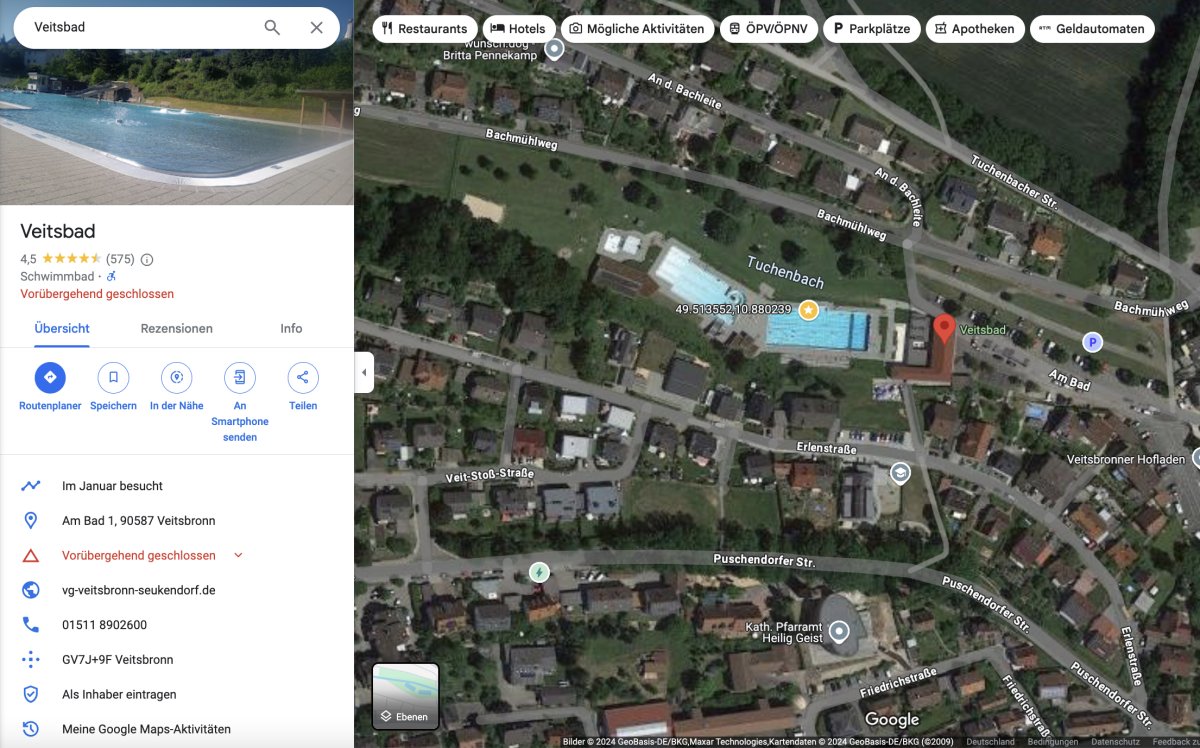Switch to the Rezensionen tab
The width and height of the screenshot is (1200, 748).
pyautogui.click(x=176, y=328)
